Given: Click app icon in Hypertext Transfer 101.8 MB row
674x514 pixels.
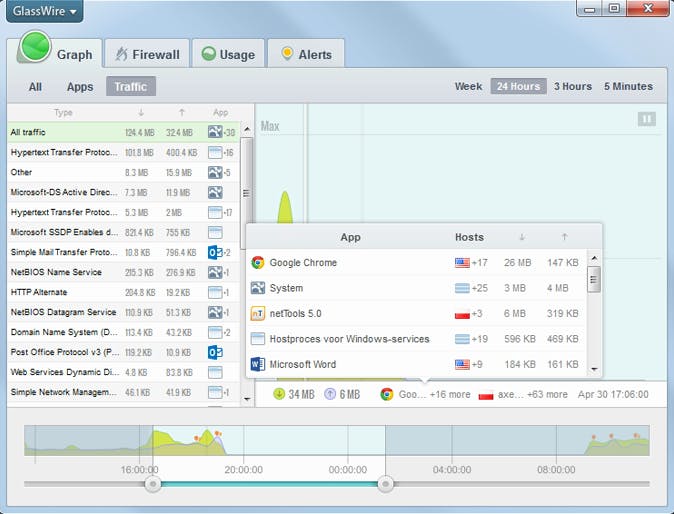Looking at the screenshot, I should click(215, 152).
